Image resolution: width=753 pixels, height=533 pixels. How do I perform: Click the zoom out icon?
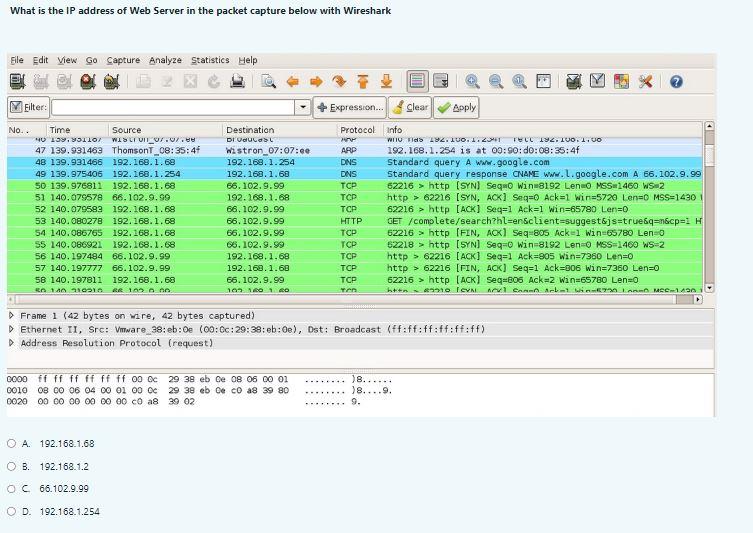pos(496,81)
